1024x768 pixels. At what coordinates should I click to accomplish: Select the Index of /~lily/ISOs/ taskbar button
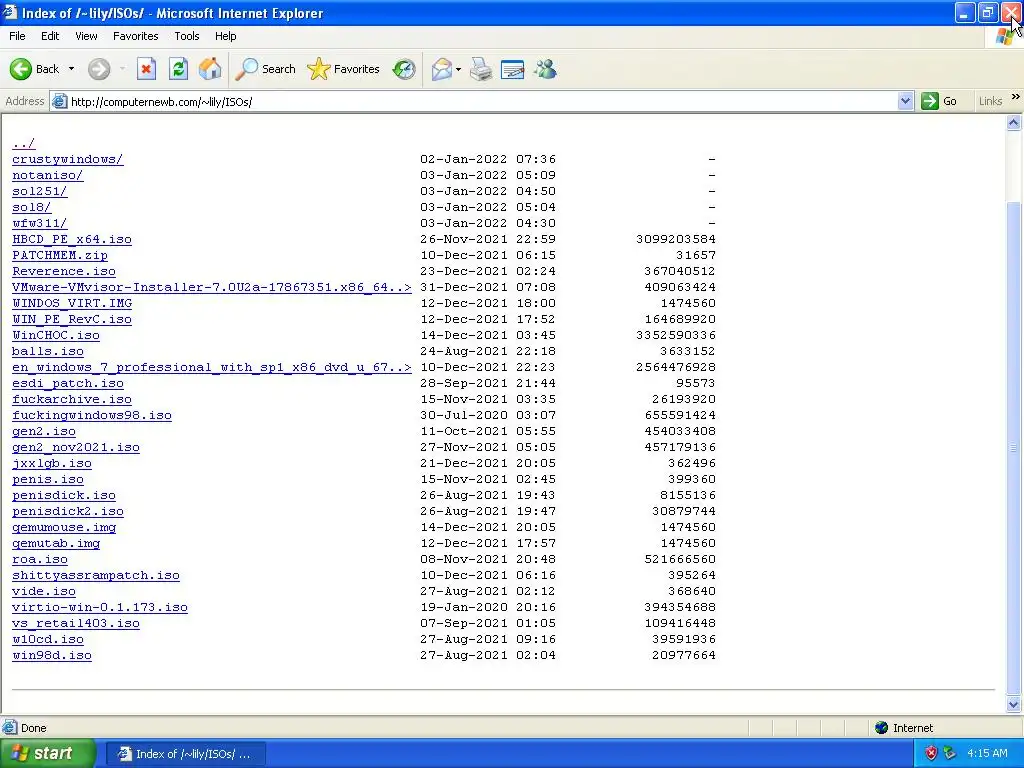185,754
